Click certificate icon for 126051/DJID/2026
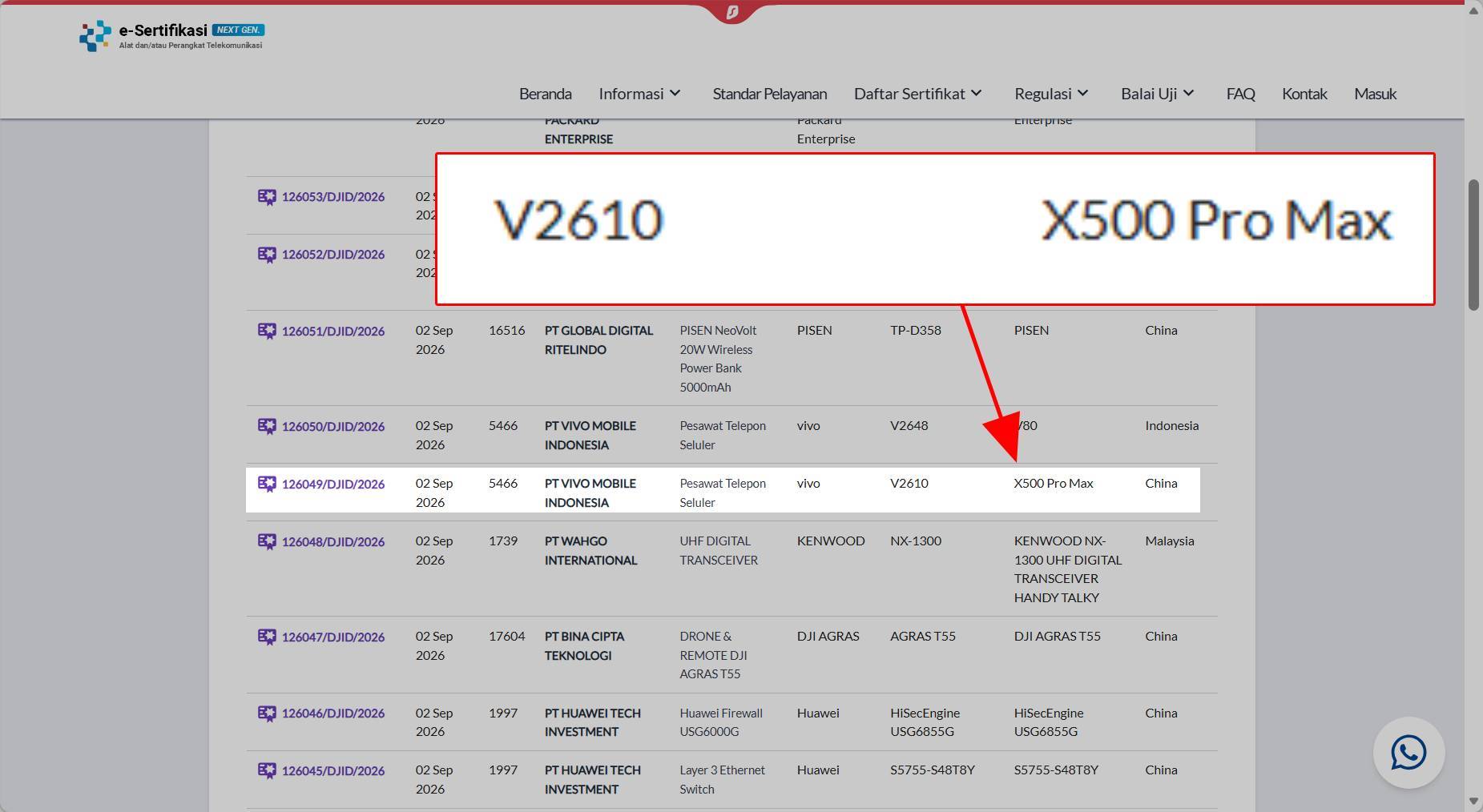This screenshot has width=1483, height=812. click(267, 331)
